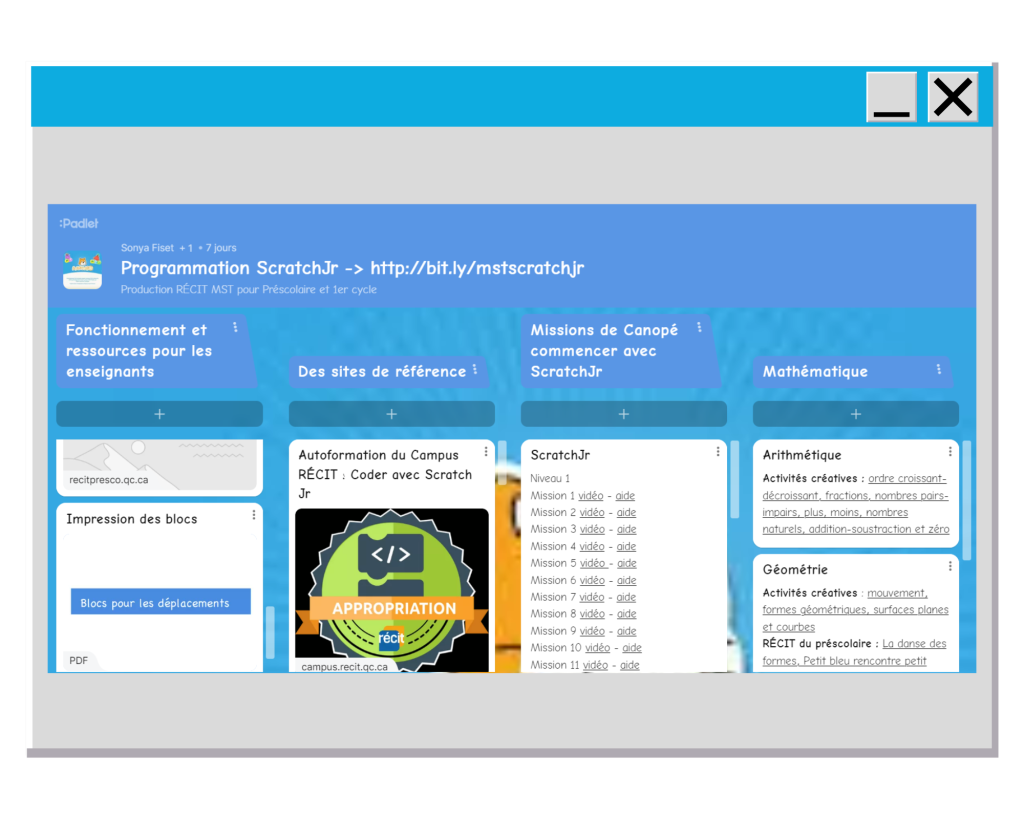Open the Mission 8 aide link

click(627, 614)
